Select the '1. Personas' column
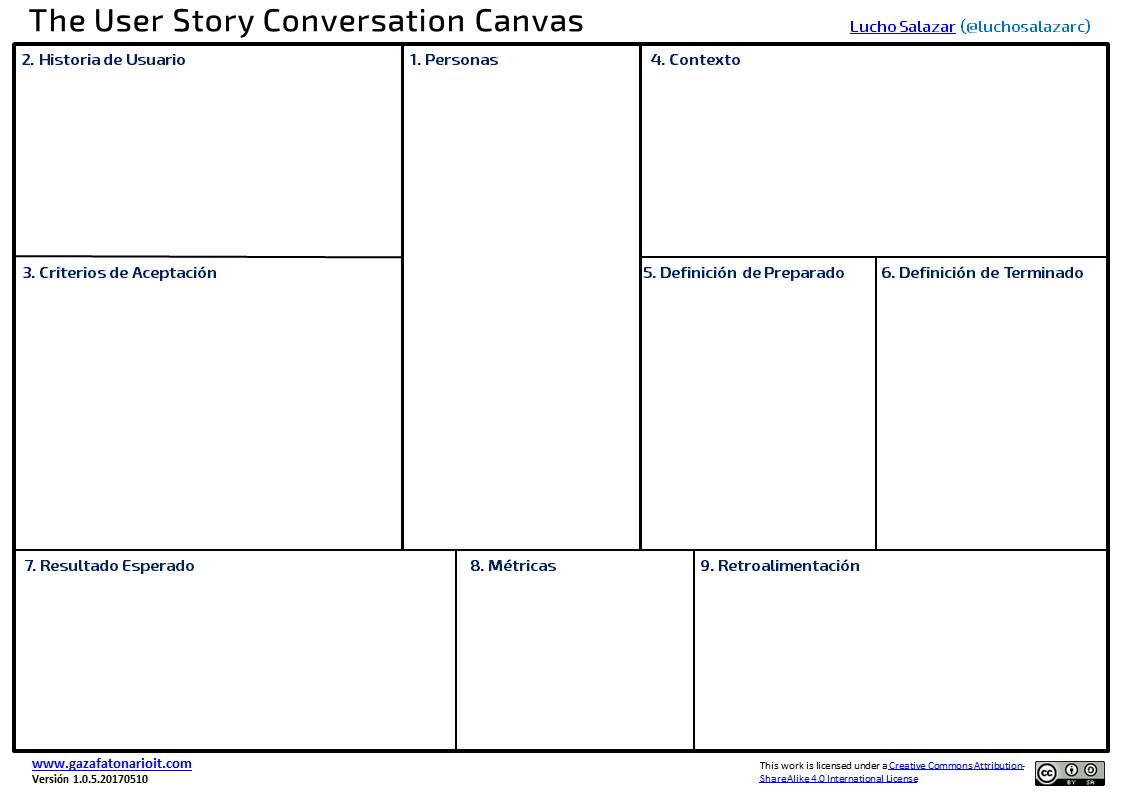 tap(522, 298)
